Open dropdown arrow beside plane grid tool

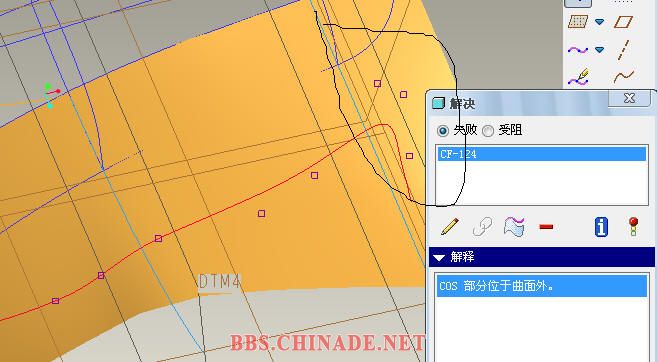point(600,22)
